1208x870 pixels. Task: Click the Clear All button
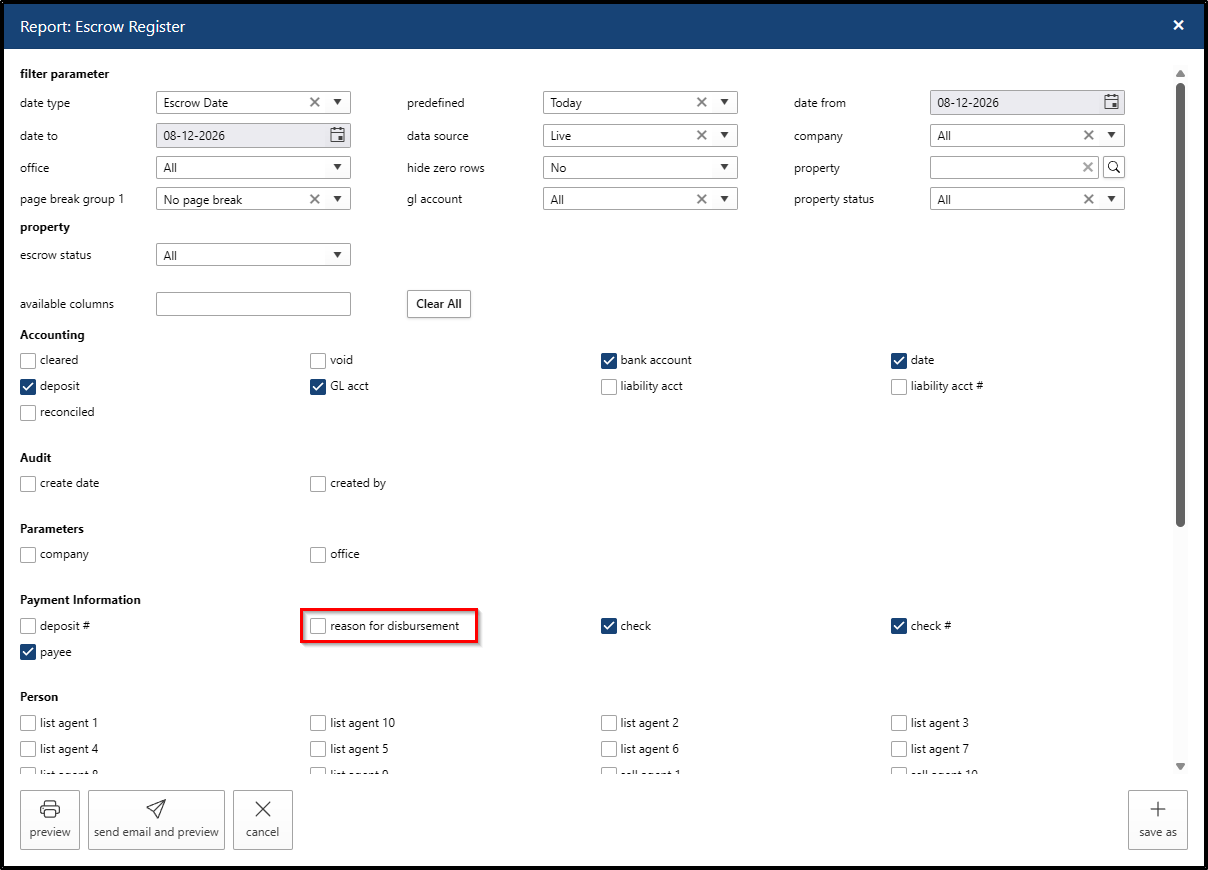click(439, 304)
